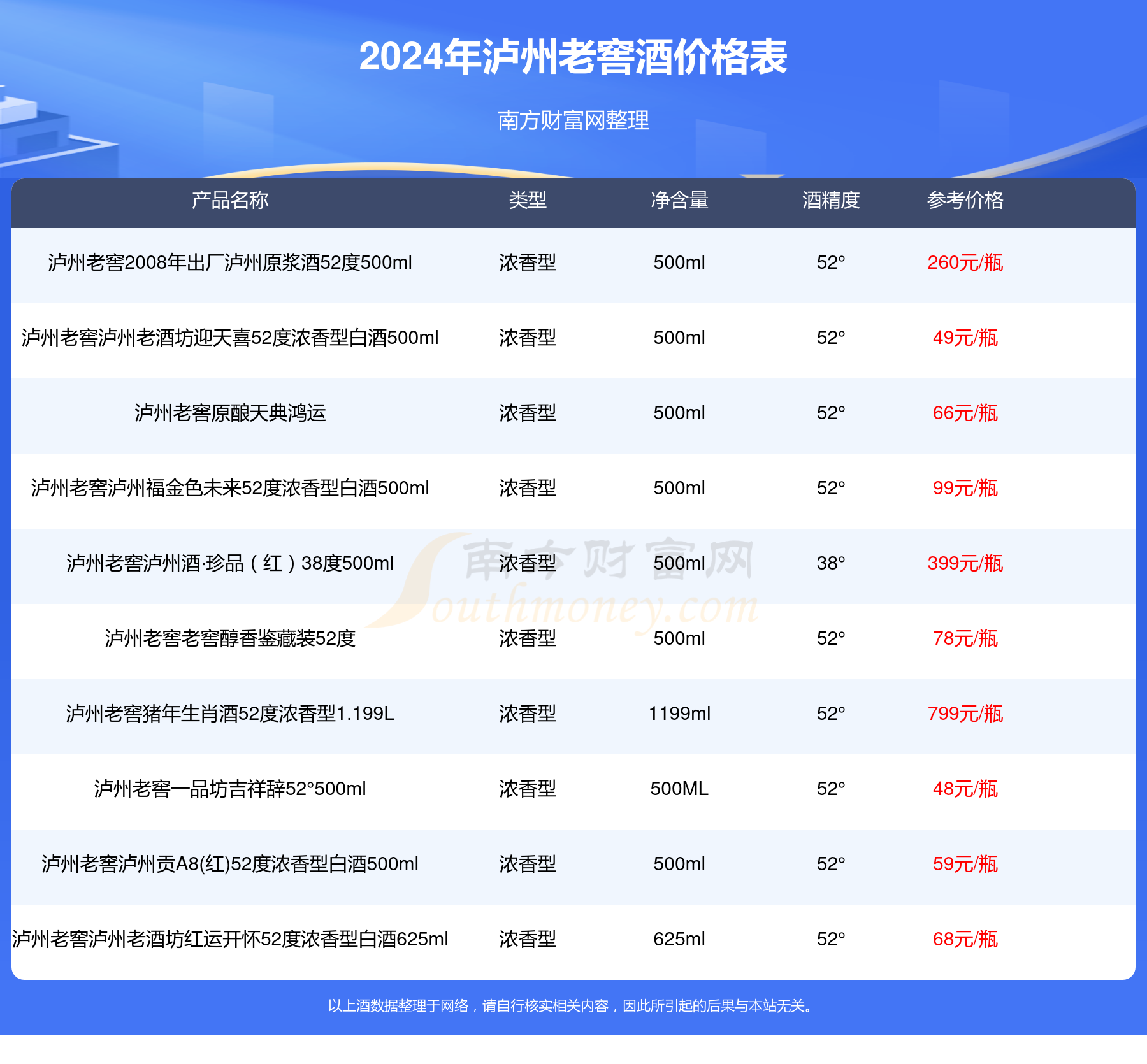This screenshot has width=1147, height=1064.
Task: Select product 泸州老窖老窖醇香鉴藏装52度
Action: click(x=230, y=638)
